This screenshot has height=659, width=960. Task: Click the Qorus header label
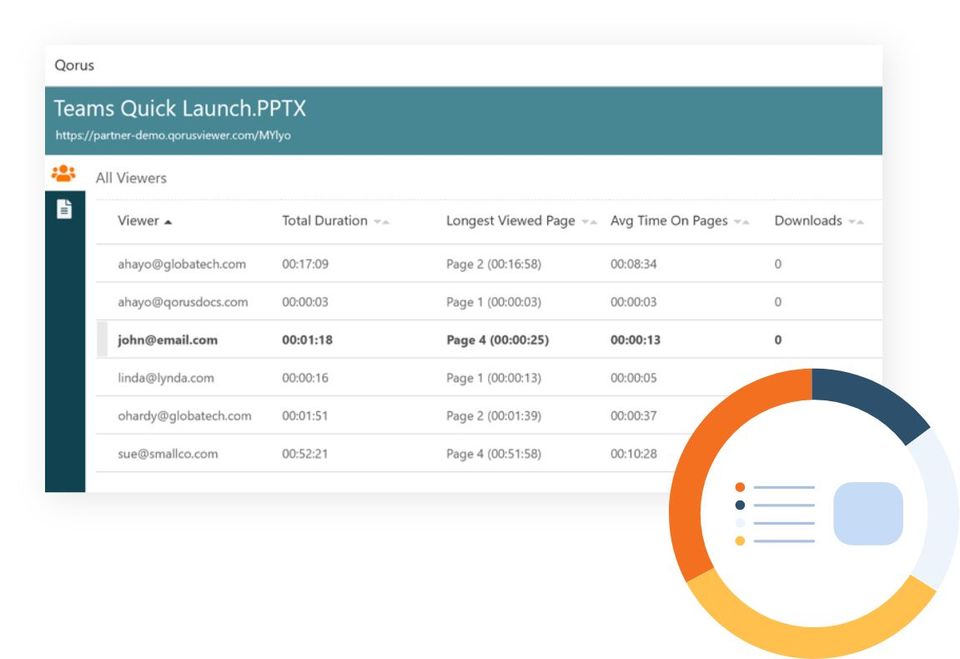click(x=74, y=65)
